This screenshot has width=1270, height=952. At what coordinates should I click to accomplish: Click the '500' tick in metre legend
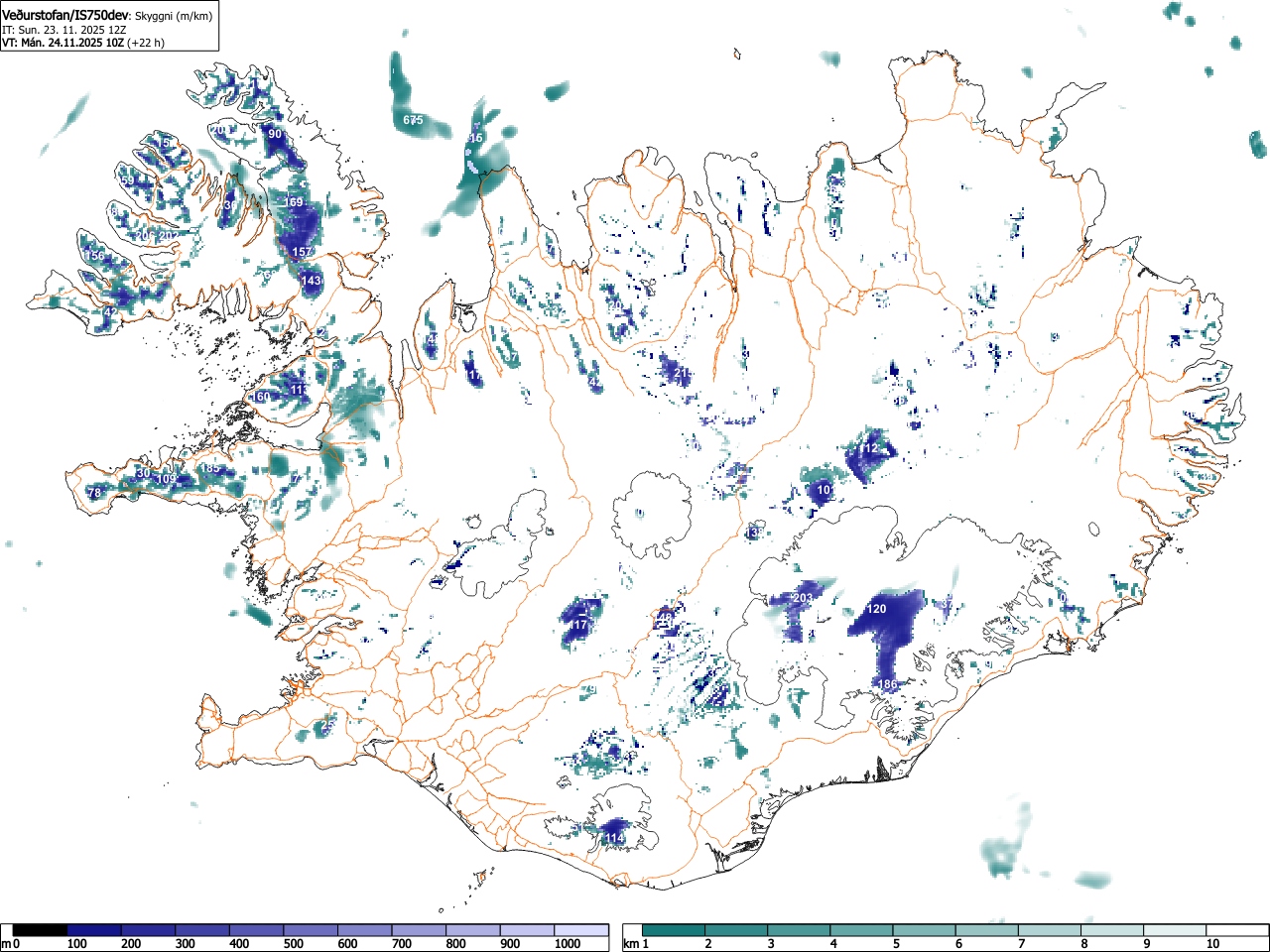click(x=293, y=944)
